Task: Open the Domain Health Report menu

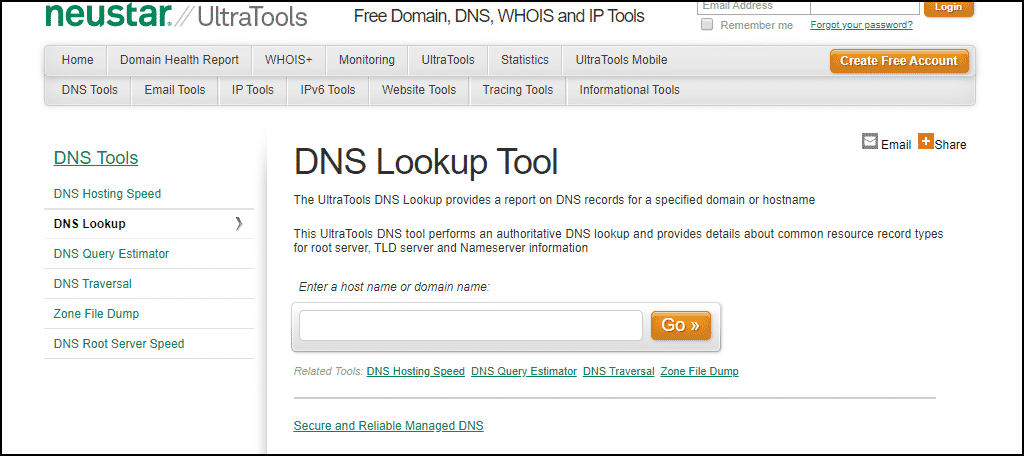Action: pyautogui.click(x=180, y=60)
